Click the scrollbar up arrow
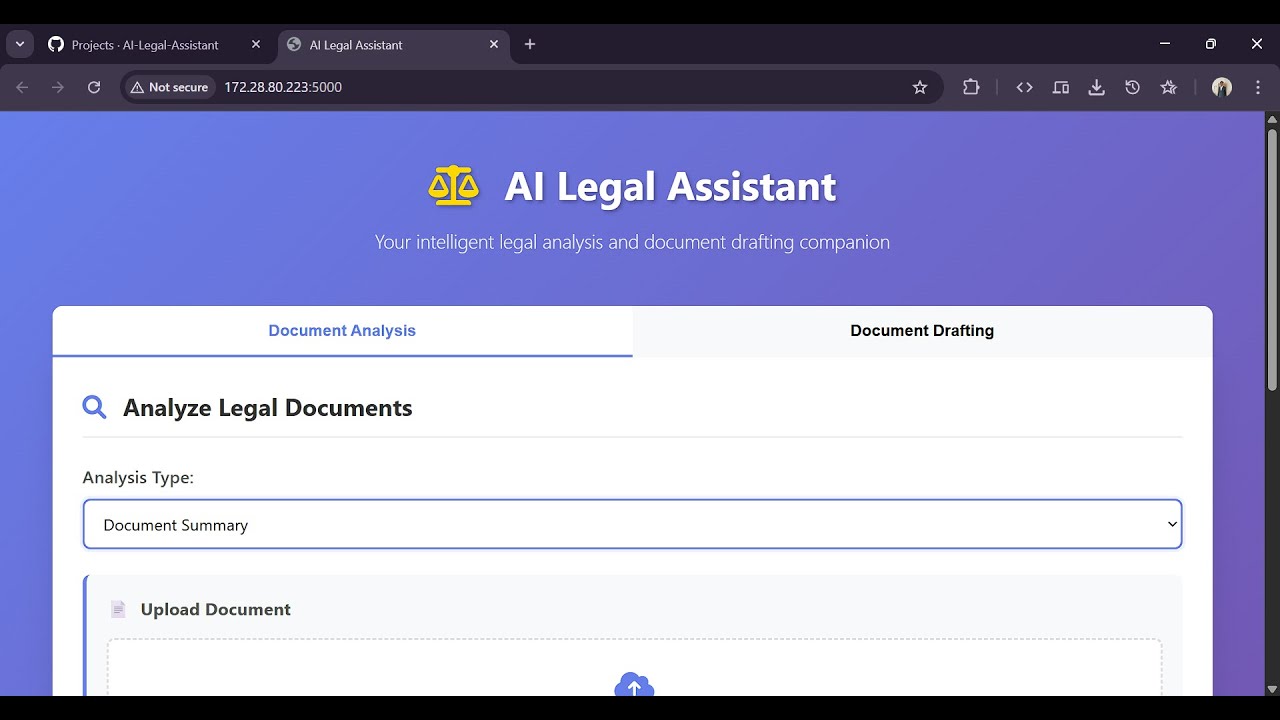 coord(1272,119)
